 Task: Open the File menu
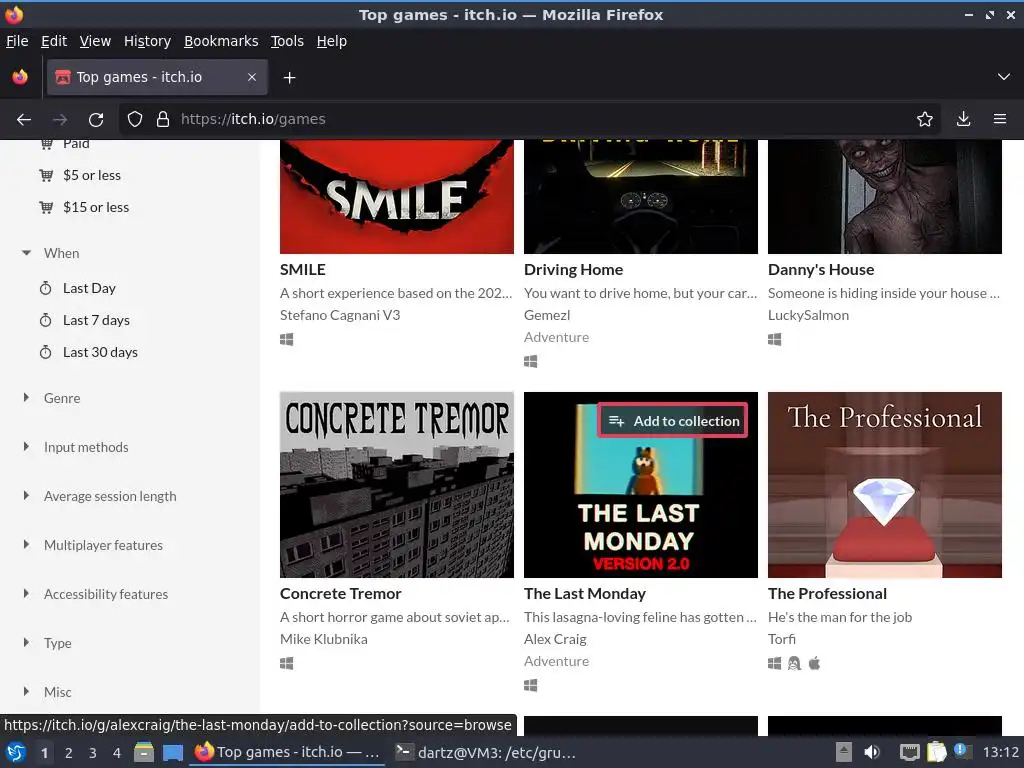tap(17, 41)
